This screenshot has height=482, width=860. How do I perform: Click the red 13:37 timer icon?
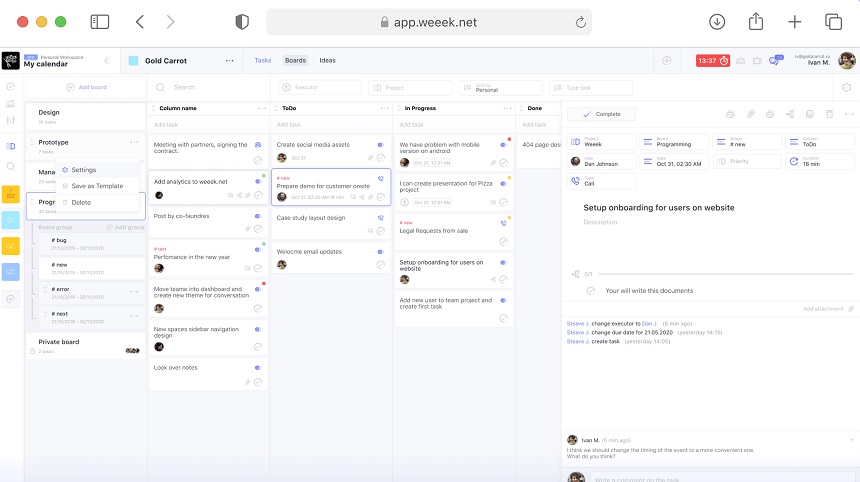click(712, 61)
